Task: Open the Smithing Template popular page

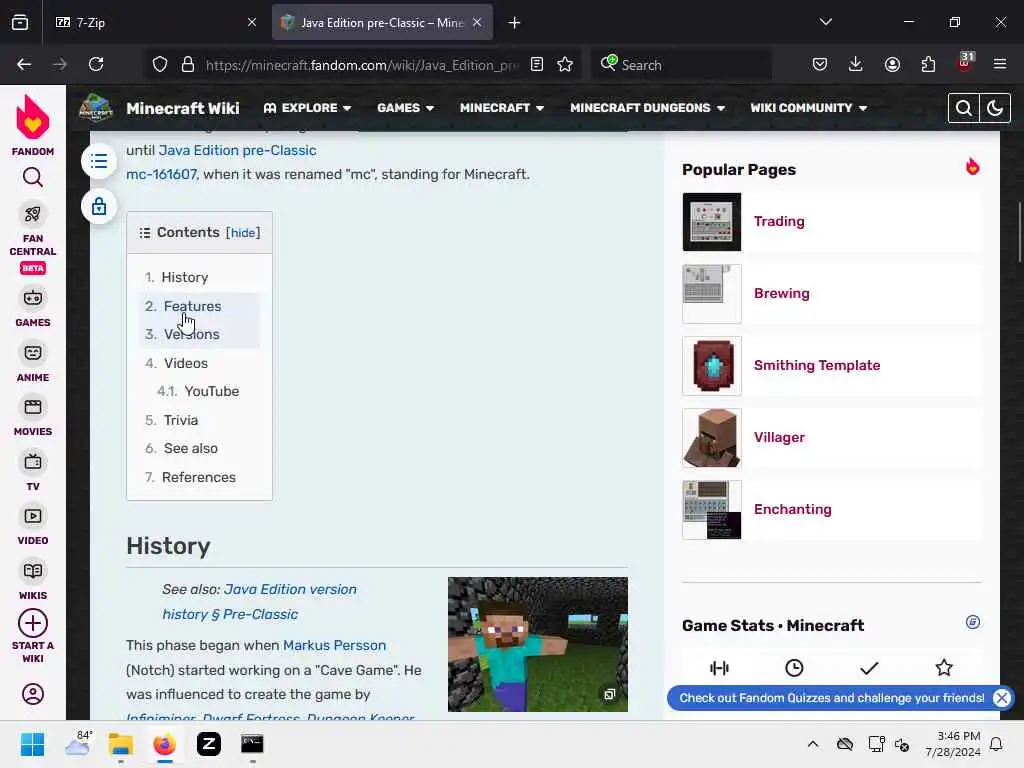Action: pyautogui.click(x=817, y=365)
